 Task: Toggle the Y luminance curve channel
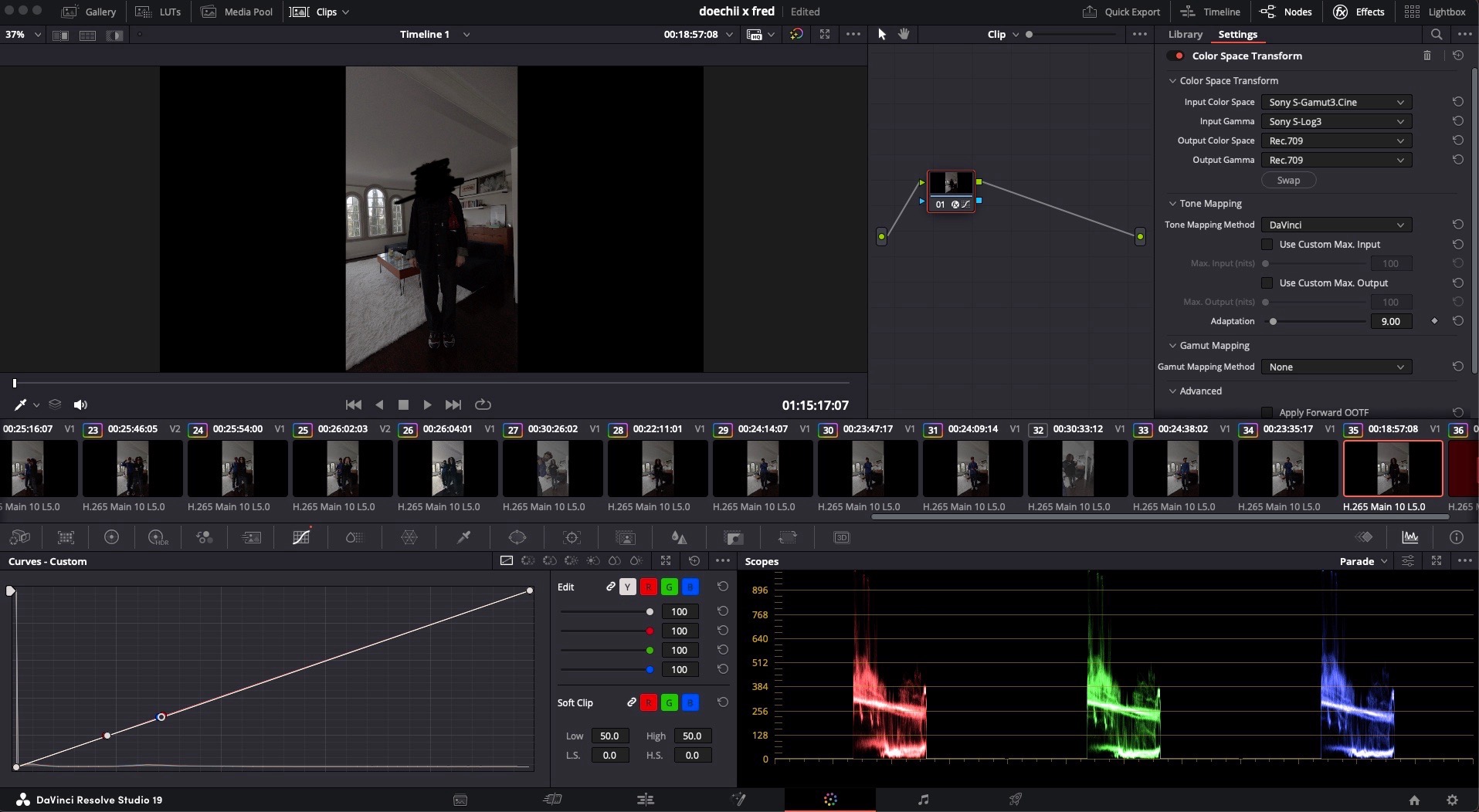(628, 587)
